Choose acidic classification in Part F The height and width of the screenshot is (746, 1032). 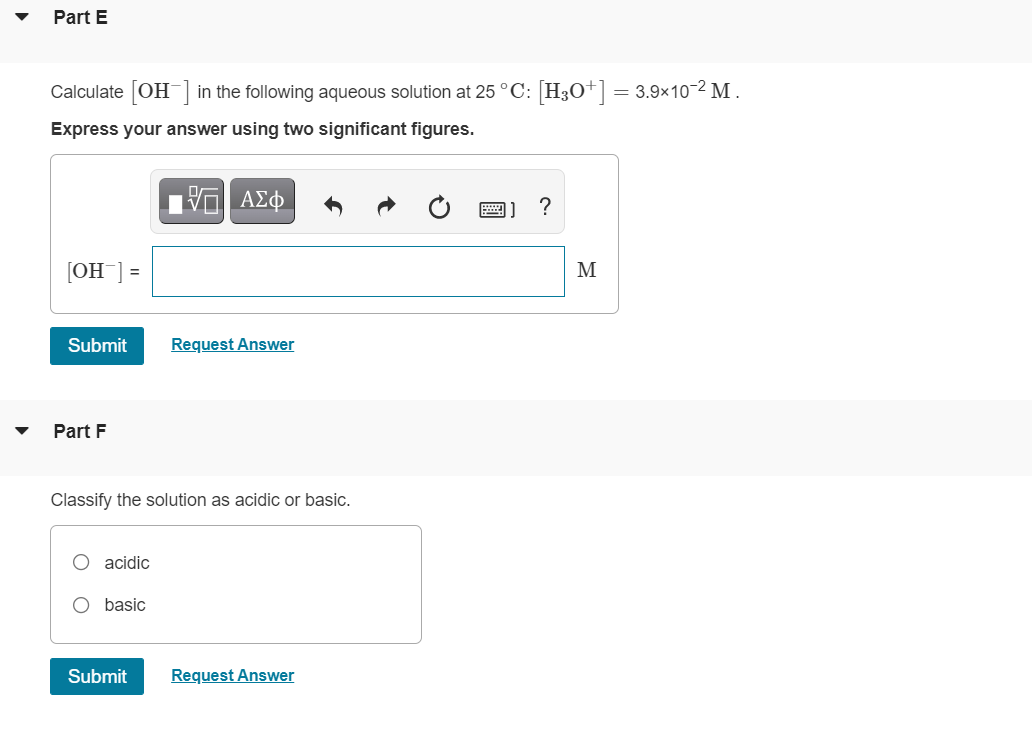81,562
